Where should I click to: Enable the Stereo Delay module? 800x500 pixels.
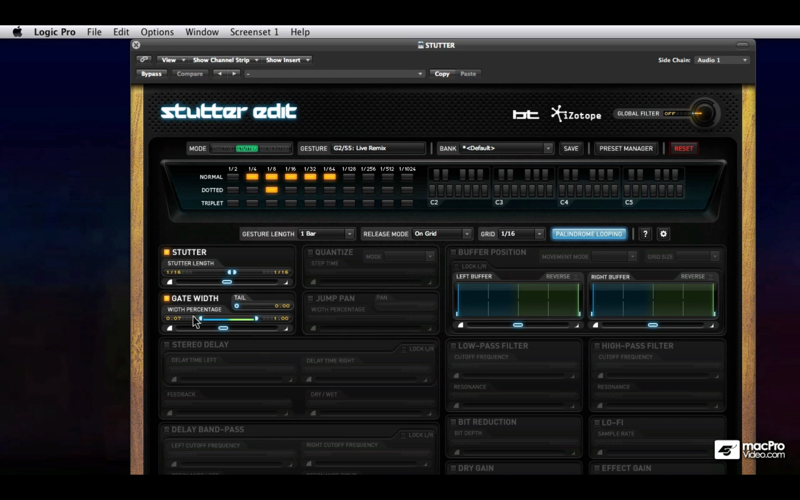point(166,345)
